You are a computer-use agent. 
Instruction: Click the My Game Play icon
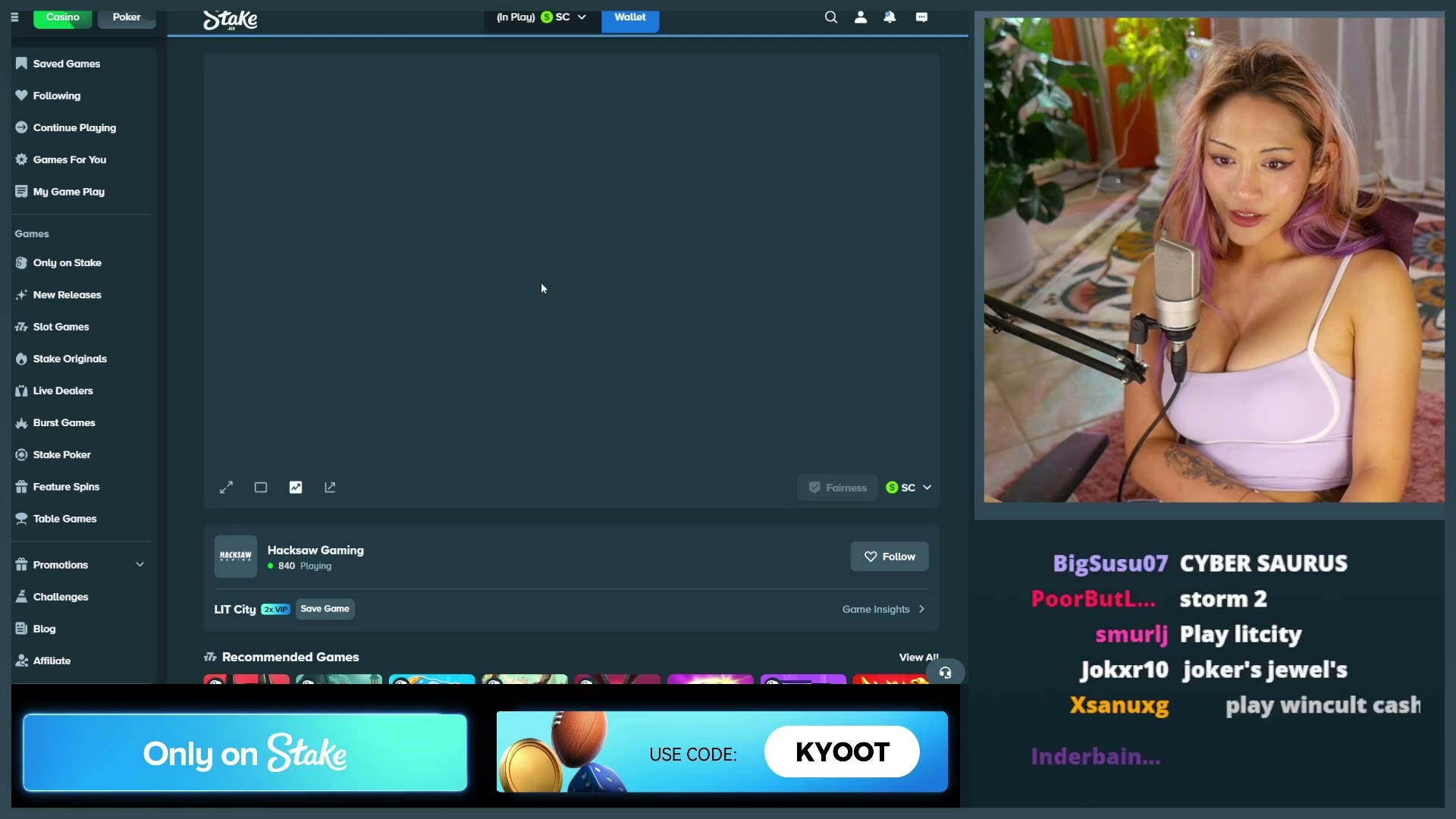[21, 191]
